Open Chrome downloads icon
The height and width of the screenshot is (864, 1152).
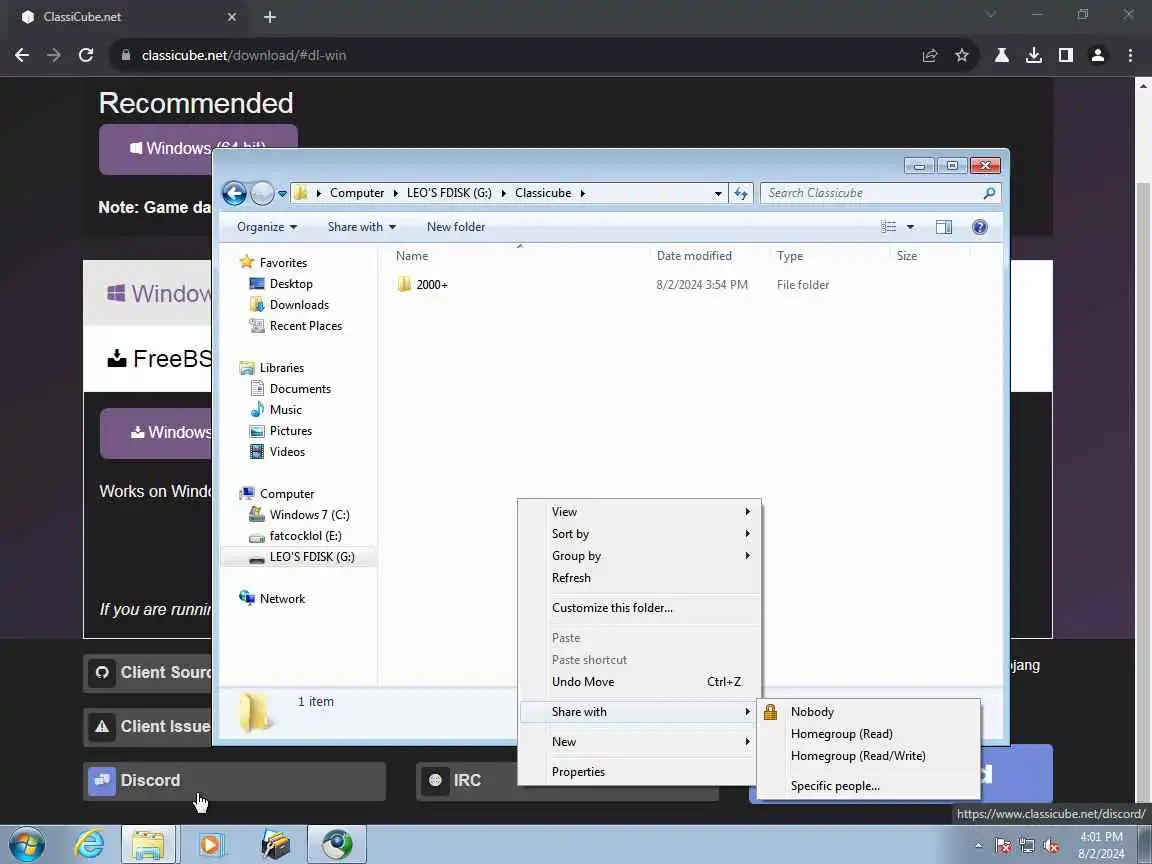(x=1033, y=55)
